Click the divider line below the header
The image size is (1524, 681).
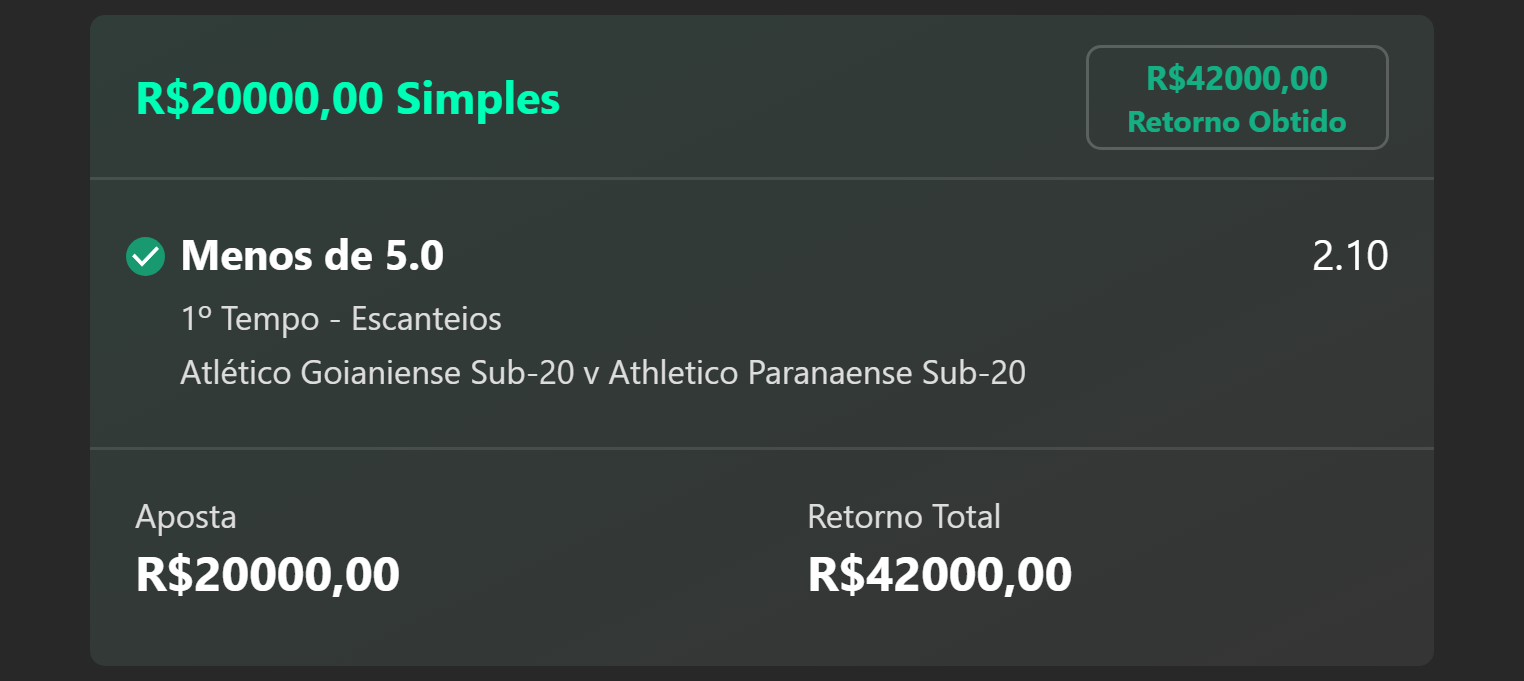tap(761, 179)
